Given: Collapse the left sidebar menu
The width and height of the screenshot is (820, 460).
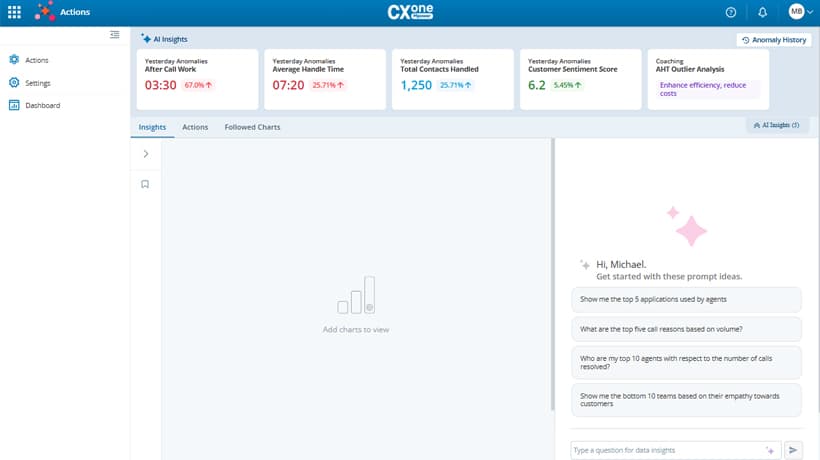Looking at the screenshot, I should click(115, 35).
